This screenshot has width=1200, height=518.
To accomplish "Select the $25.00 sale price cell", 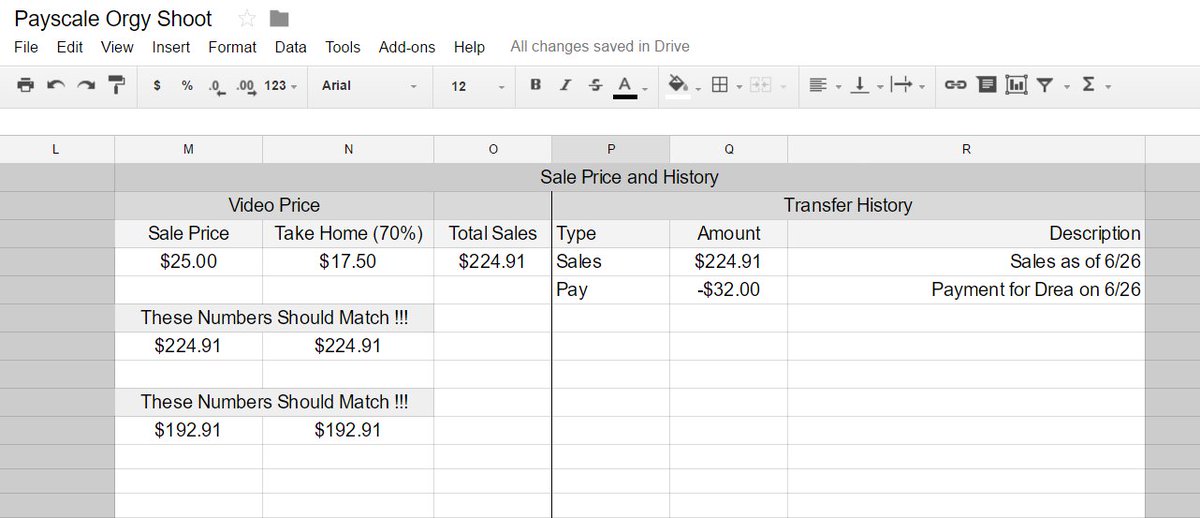I will point(188,261).
